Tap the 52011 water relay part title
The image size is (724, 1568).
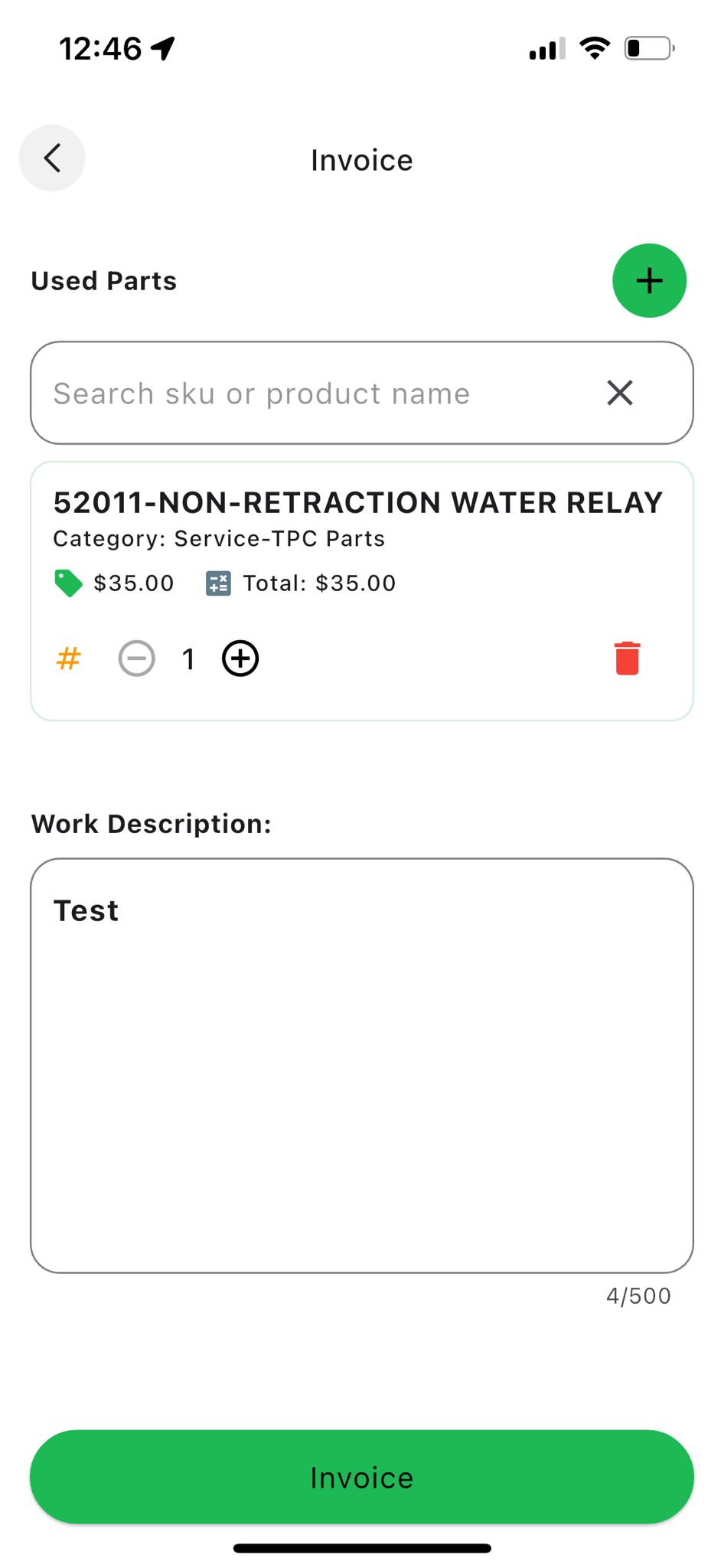(x=357, y=503)
